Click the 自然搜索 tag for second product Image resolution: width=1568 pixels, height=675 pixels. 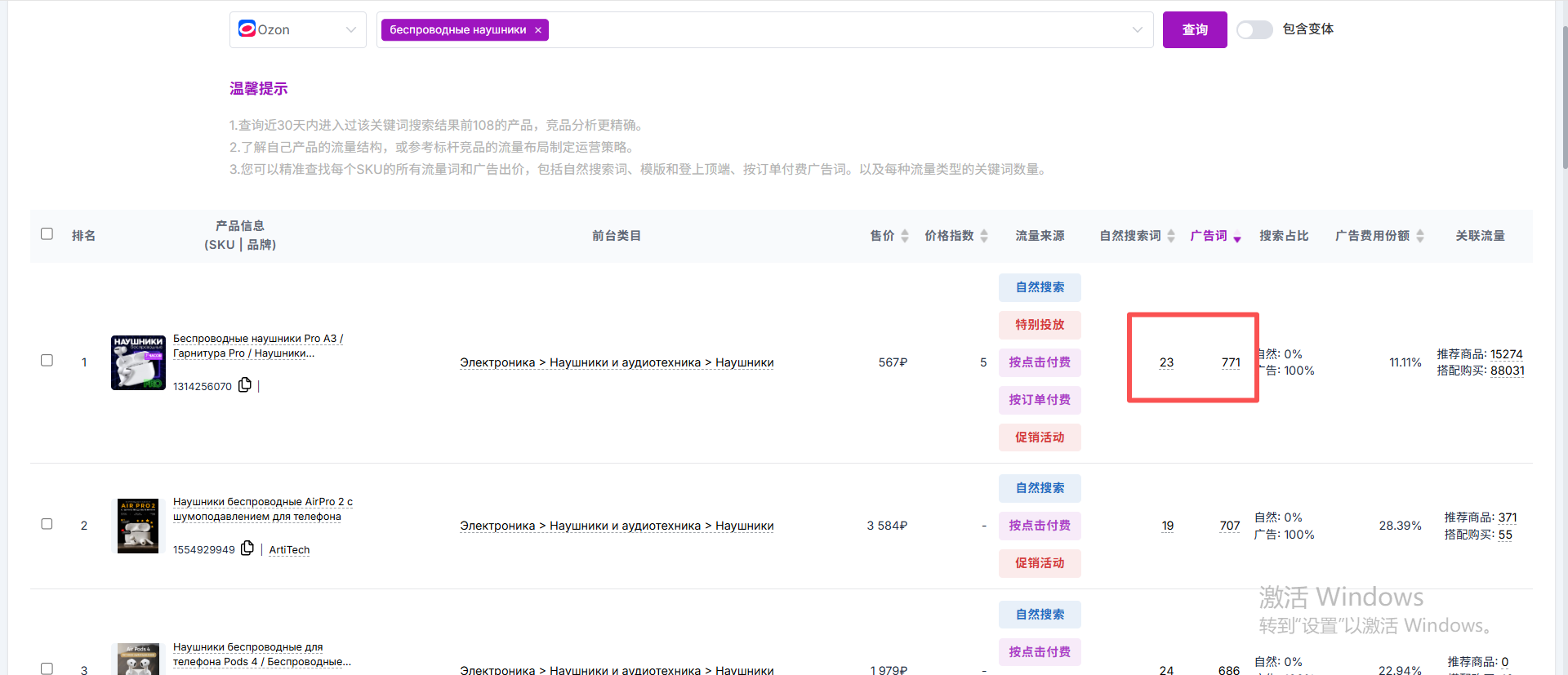pyautogui.click(x=1039, y=488)
